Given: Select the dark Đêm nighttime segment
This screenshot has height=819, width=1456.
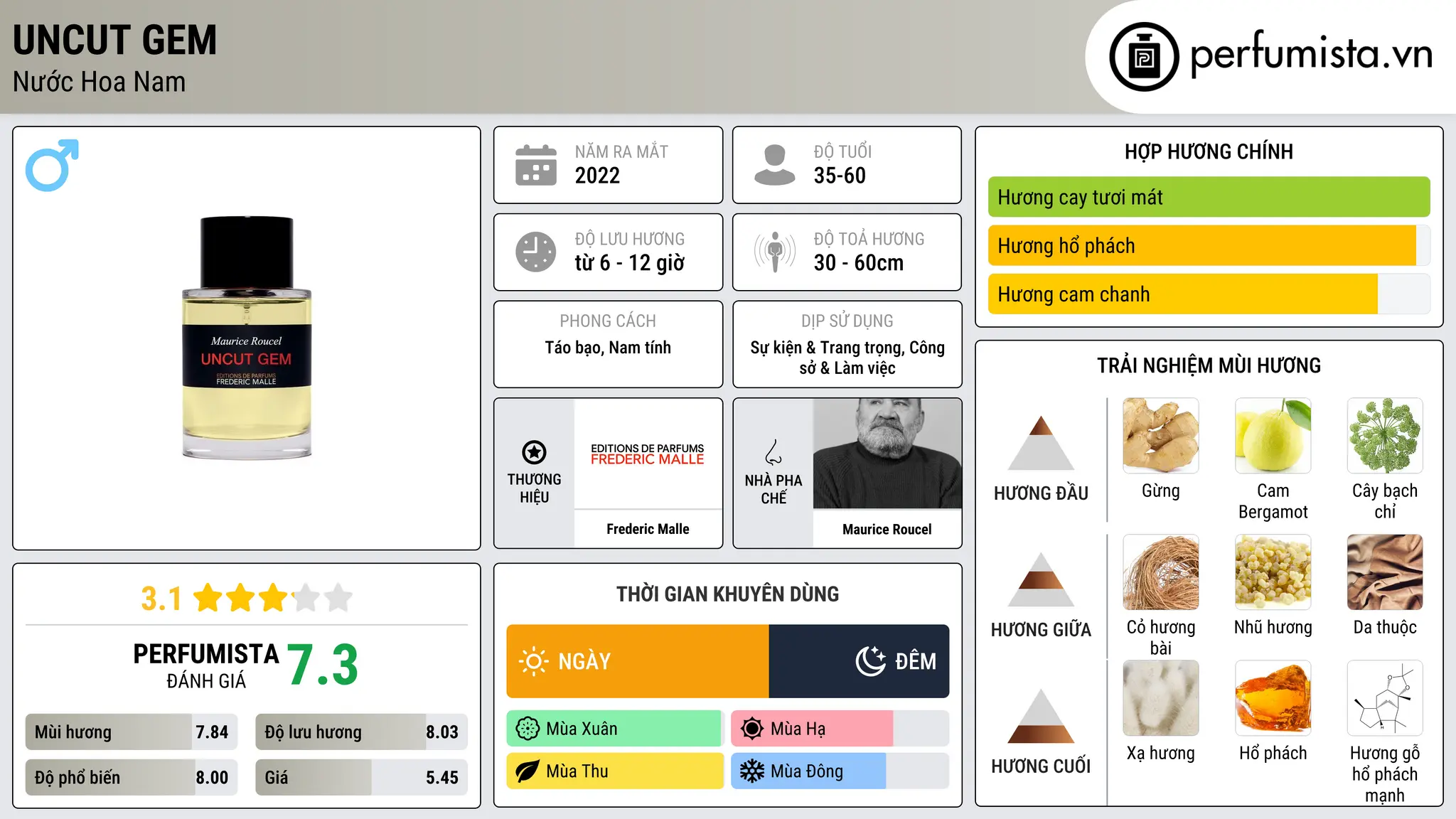Looking at the screenshot, I should 859,661.
